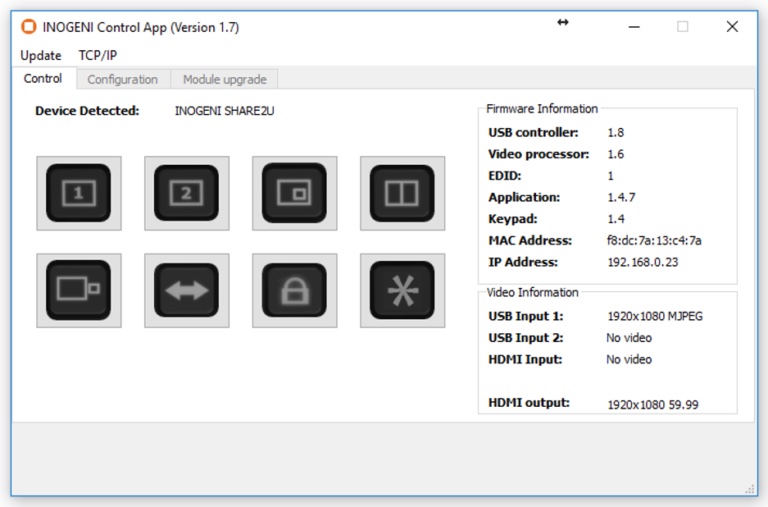768x507 pixels.
Task: Click the asterisk star button
Action: pos(402,290)
